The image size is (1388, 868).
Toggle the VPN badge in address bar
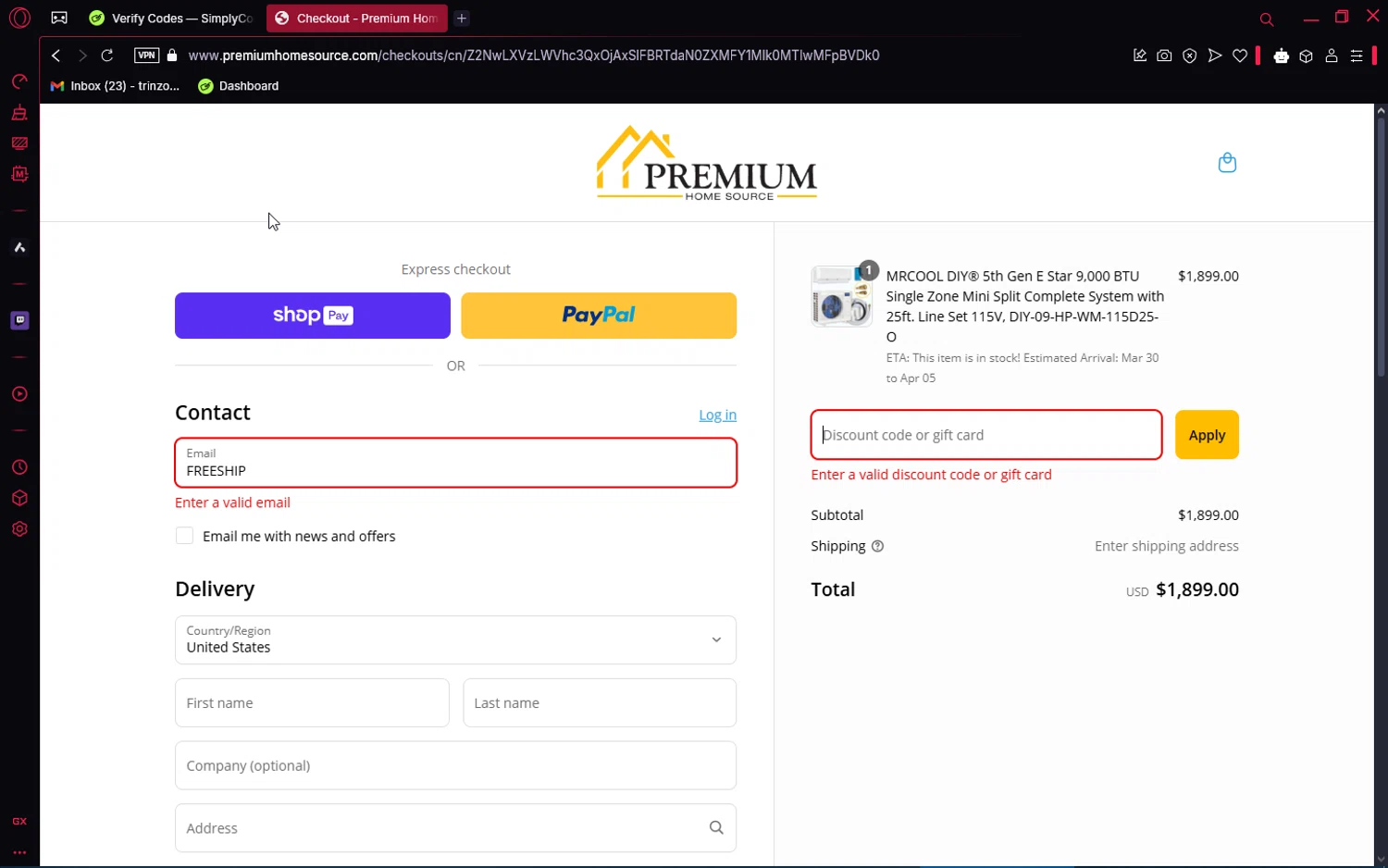tap(146, 56)
